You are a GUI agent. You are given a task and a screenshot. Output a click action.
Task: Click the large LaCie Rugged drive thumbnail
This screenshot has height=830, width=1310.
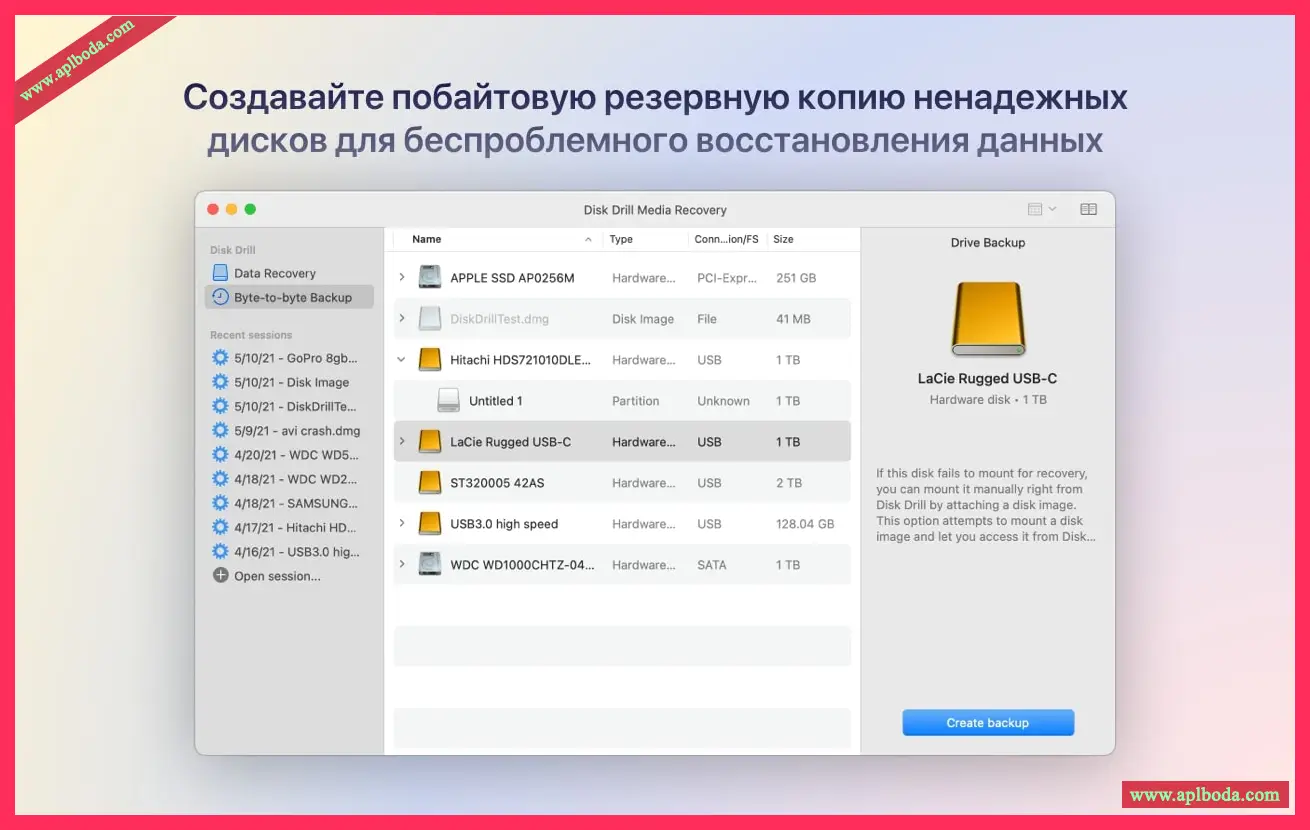(987, 320)
